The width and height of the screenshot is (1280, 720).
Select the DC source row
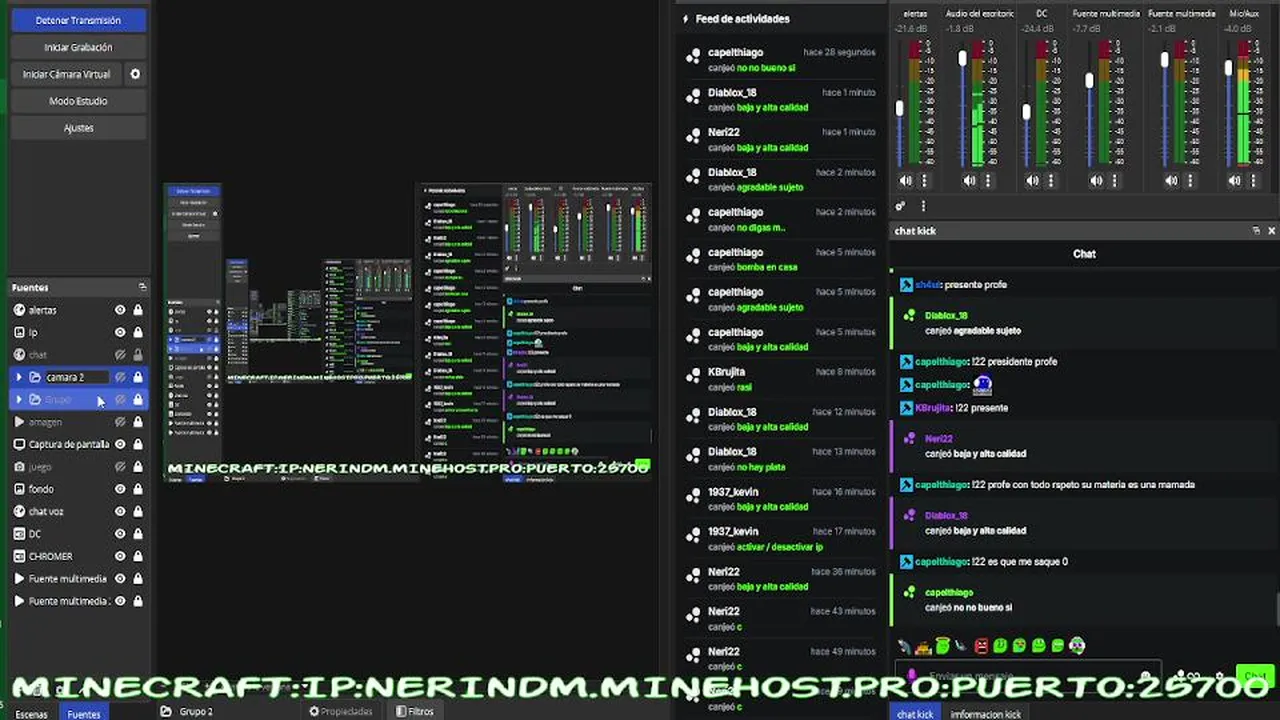click(x=78, y=534)
